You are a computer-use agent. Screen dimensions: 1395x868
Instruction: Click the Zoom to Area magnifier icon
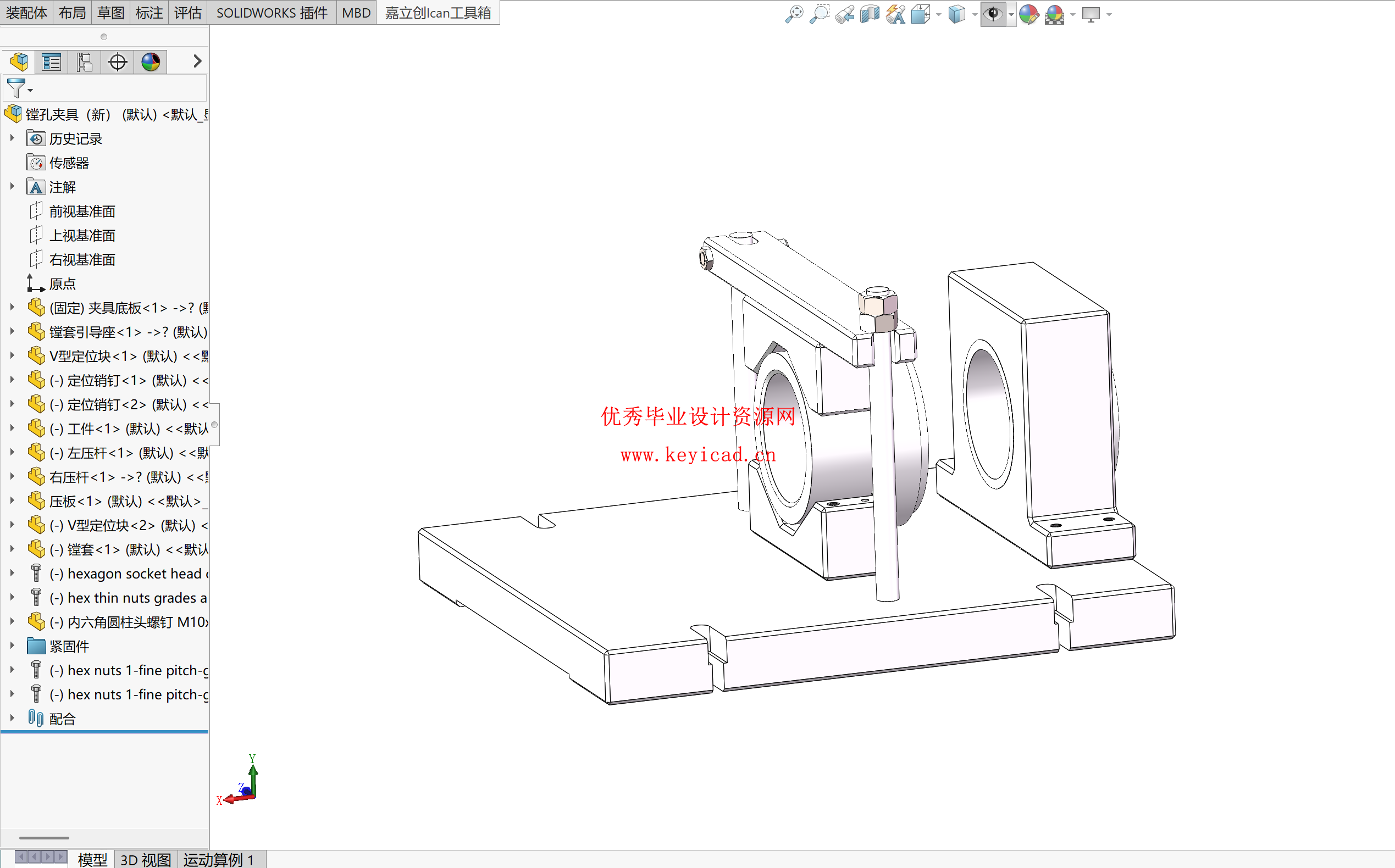[x=820, y=14]
